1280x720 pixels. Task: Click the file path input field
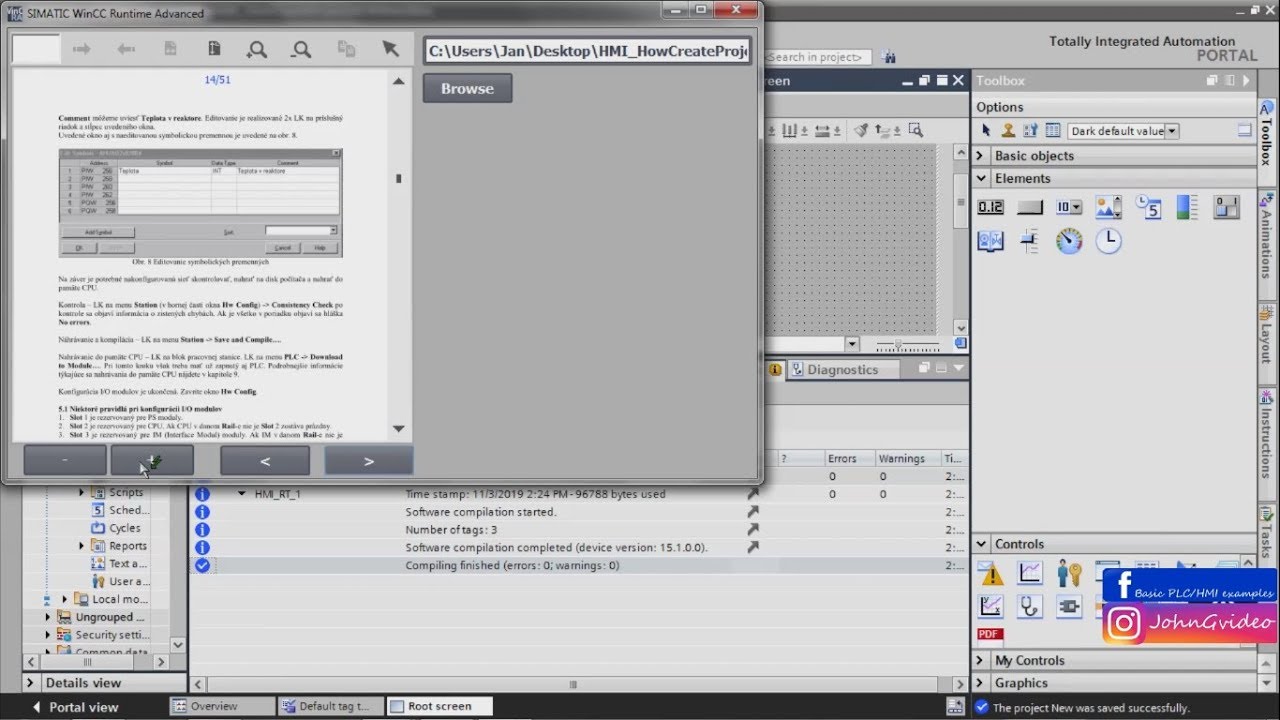(587, 51)
